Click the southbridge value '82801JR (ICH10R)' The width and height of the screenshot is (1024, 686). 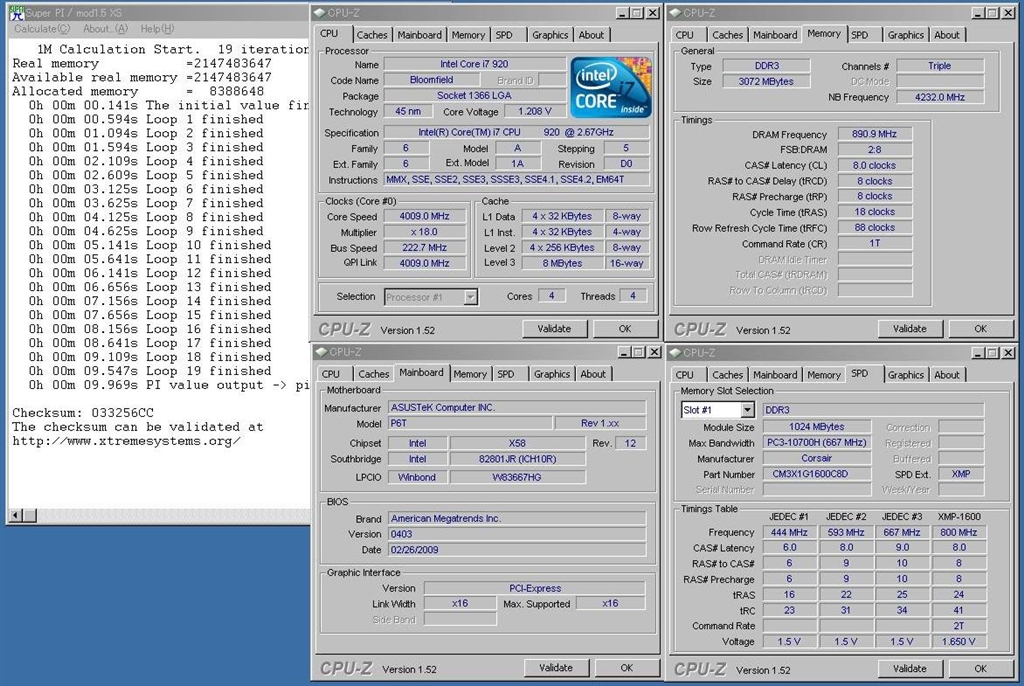coord(517,459)
